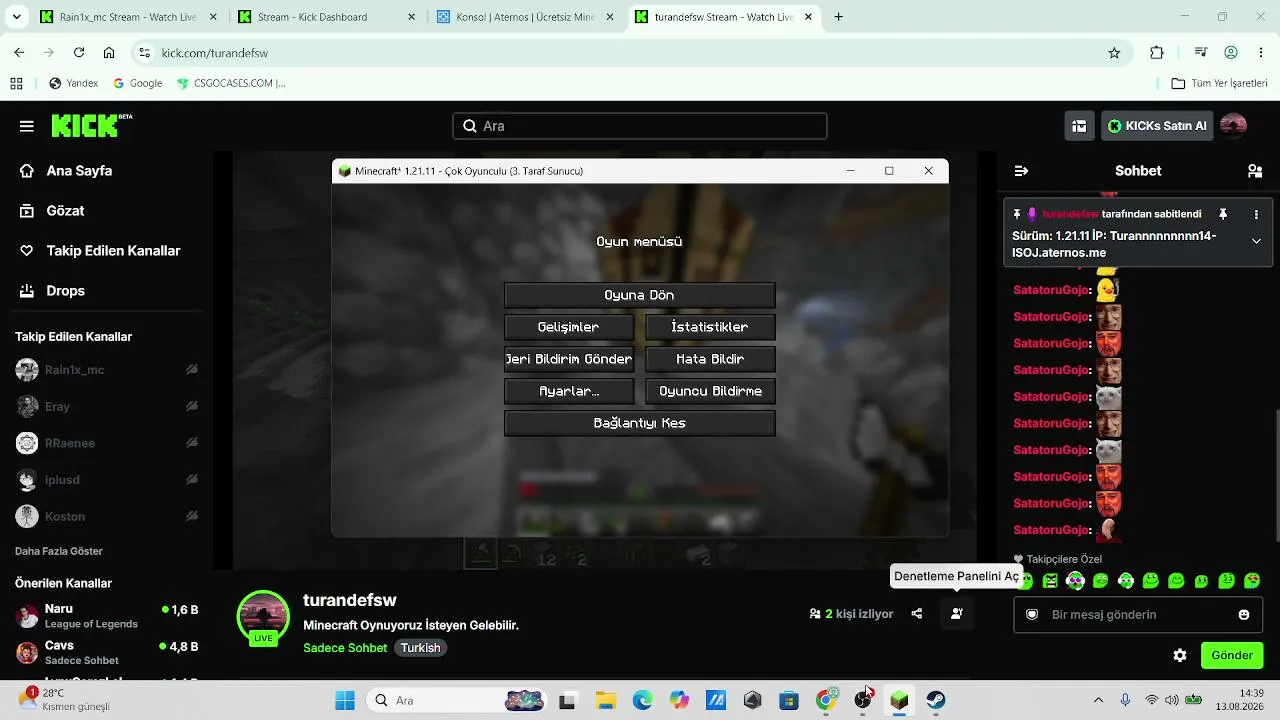
Task: Open the browser home page
Action: point(109,53)
